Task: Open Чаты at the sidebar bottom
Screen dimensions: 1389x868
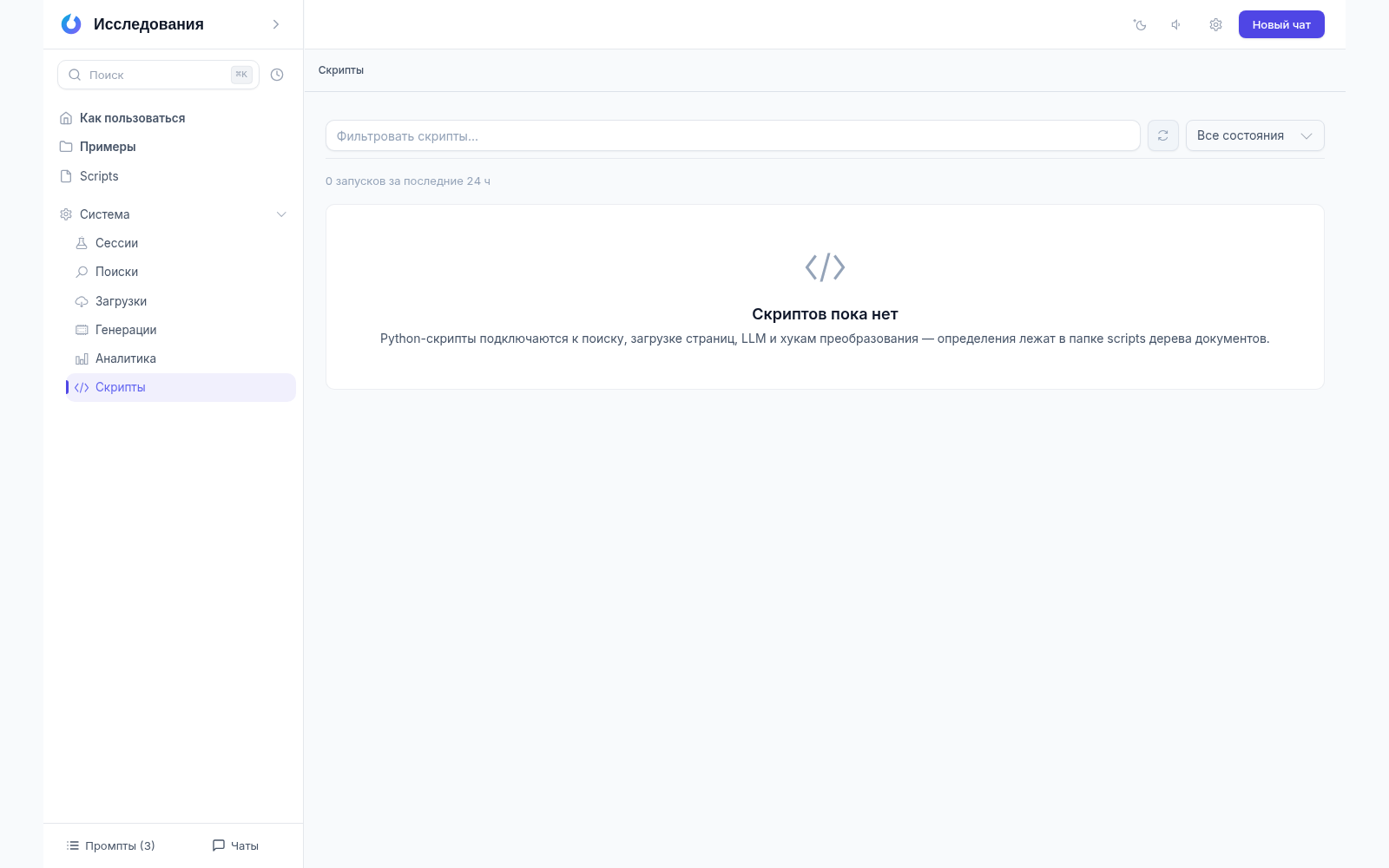Action: (x=235, y=845)
